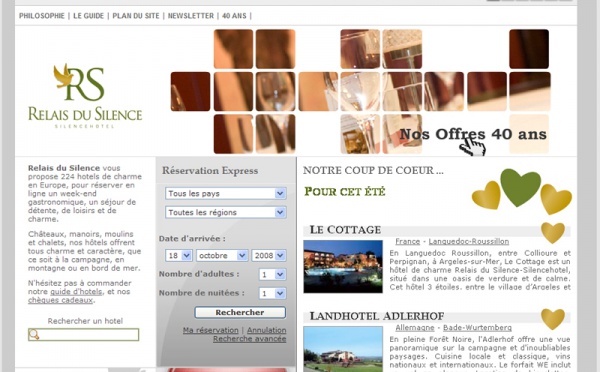Open the 40 ans navigation link
This screenshot has height=372, width=600.
coord(234,16)
